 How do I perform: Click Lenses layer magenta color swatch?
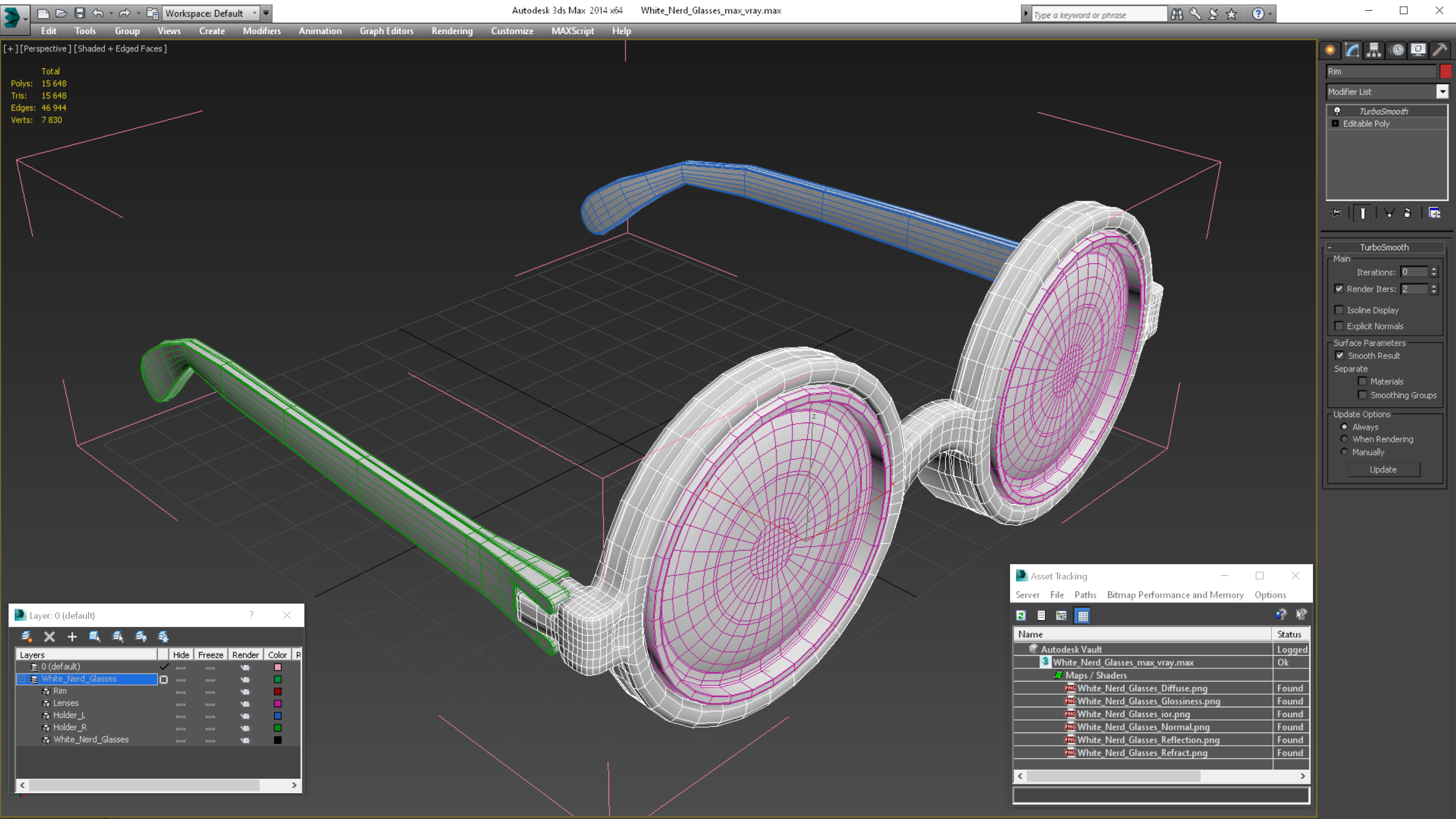click(x=278, y=703)
